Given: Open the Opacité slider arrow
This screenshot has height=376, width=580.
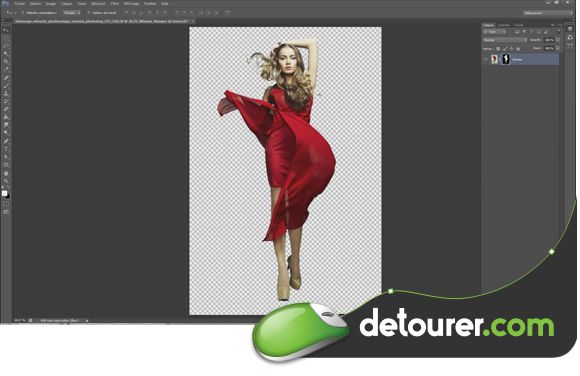Looking at the screenshot, I should pyautogui.click(x=558, y=40).
